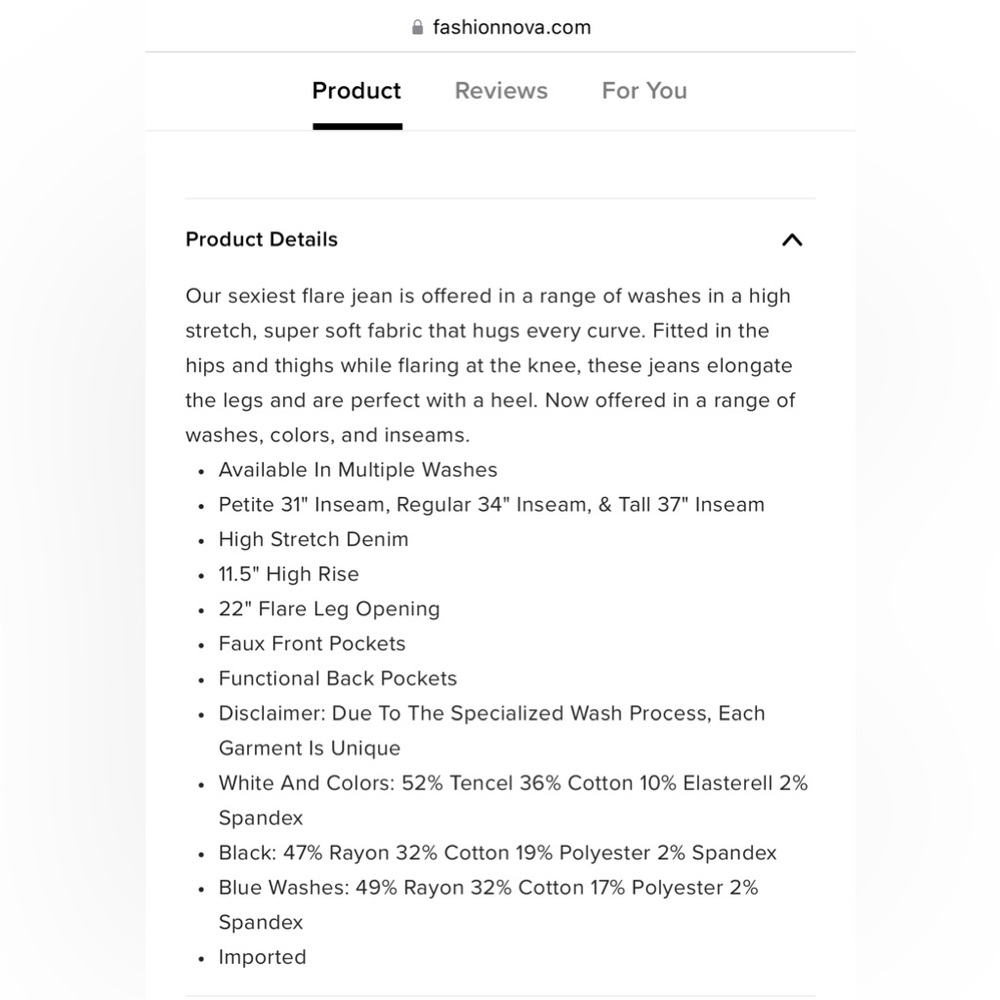
Task: Click the lock icon in address bar
Action: tap(418, 27)
